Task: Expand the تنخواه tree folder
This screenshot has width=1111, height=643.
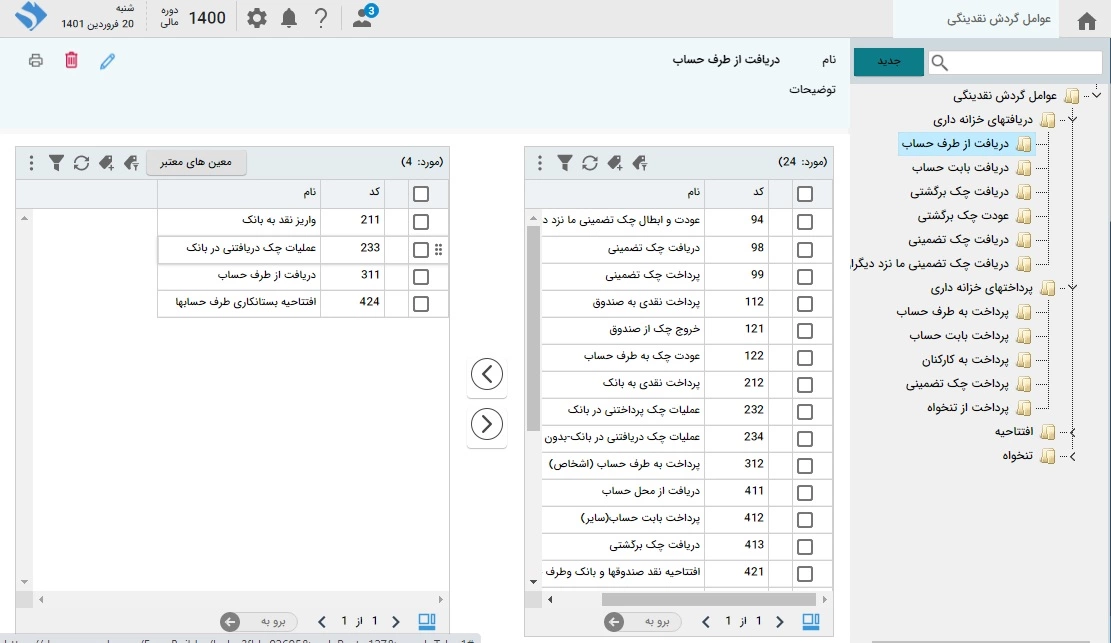Action: point(1072,457)
